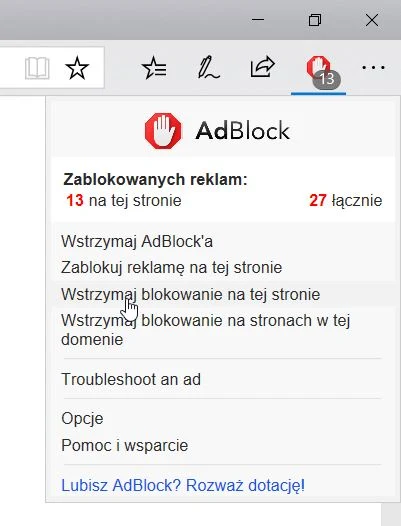
Task: Open Troubleshoot an ad
Action: click(131, 379)
